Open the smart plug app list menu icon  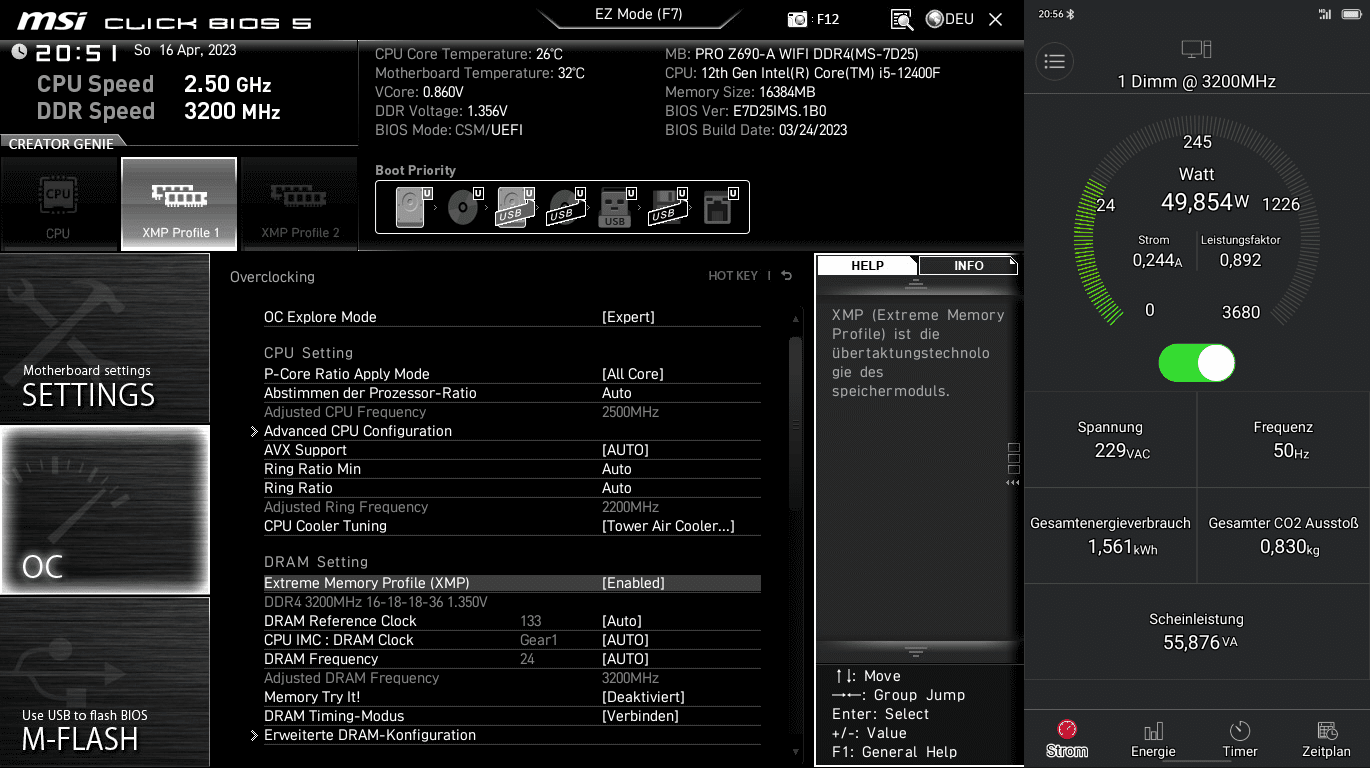point(1054,61)
